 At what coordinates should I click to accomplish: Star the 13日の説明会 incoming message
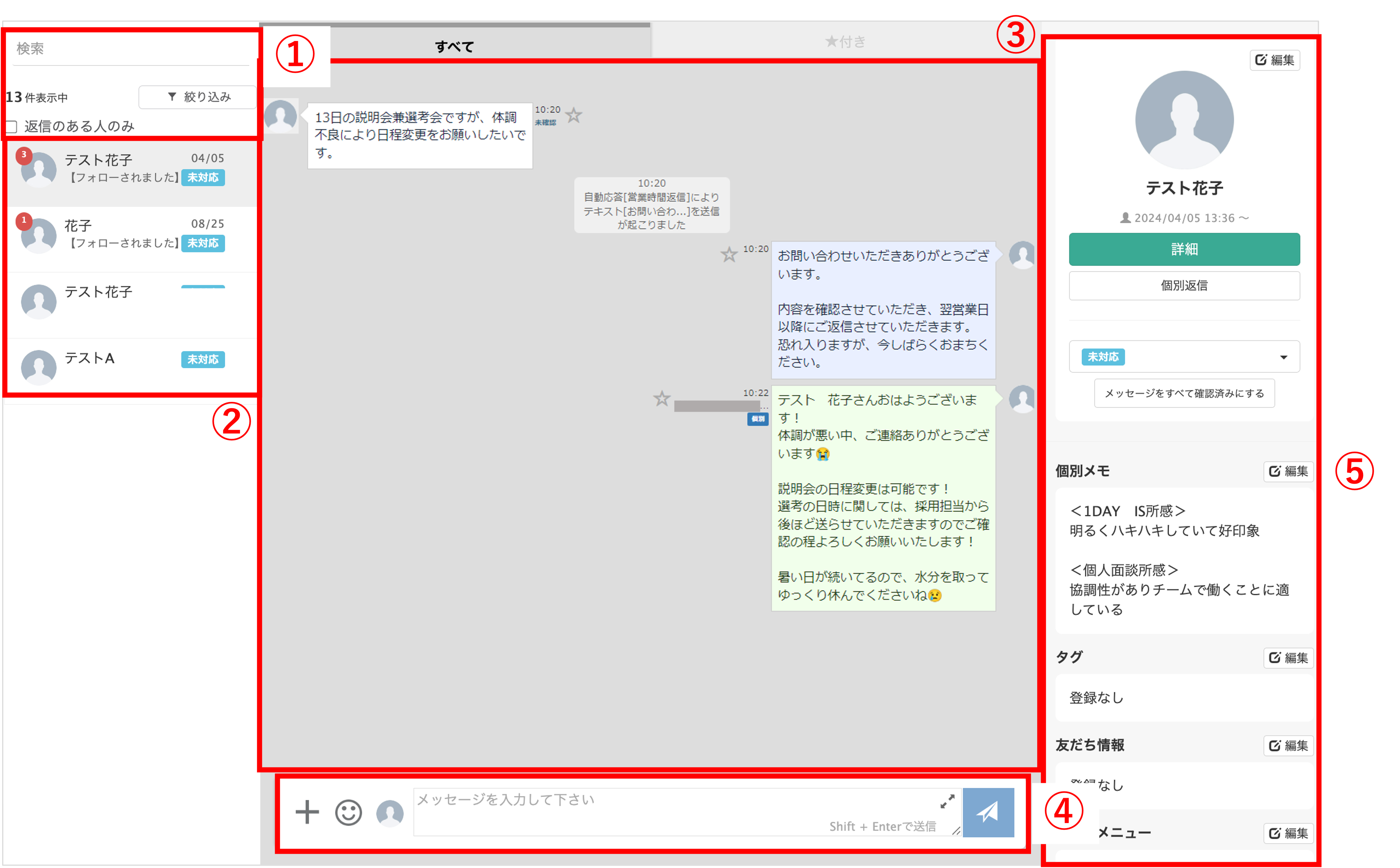click(x=574, y=116)
